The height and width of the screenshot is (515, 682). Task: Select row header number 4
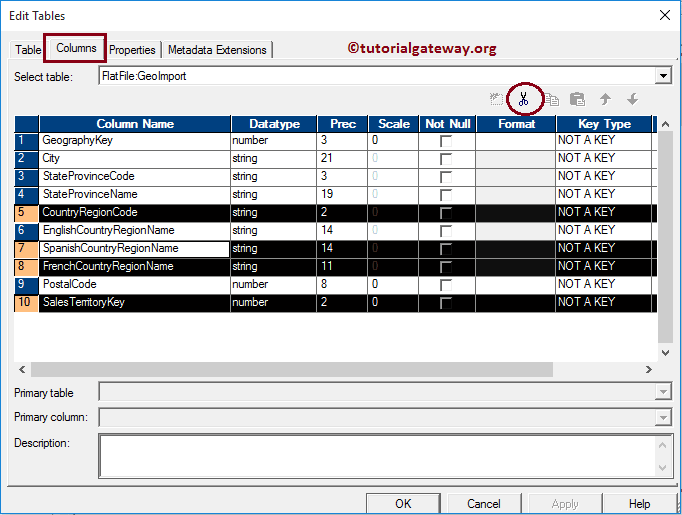pos(27,195)
